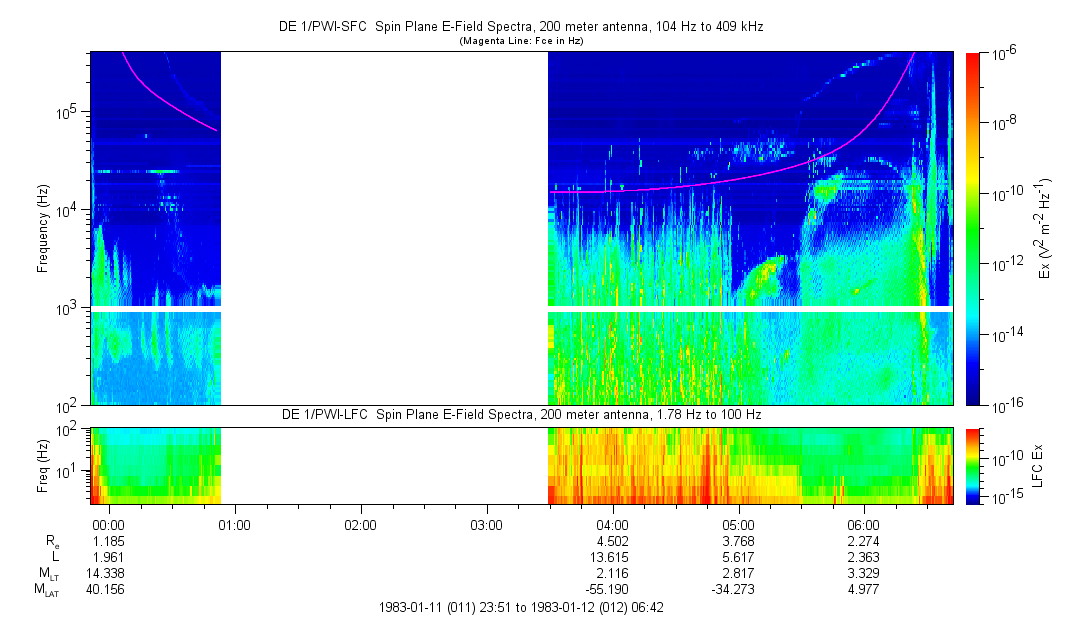
Task: Click the 06:00 time axis tick label
Action: coord(863,524)
